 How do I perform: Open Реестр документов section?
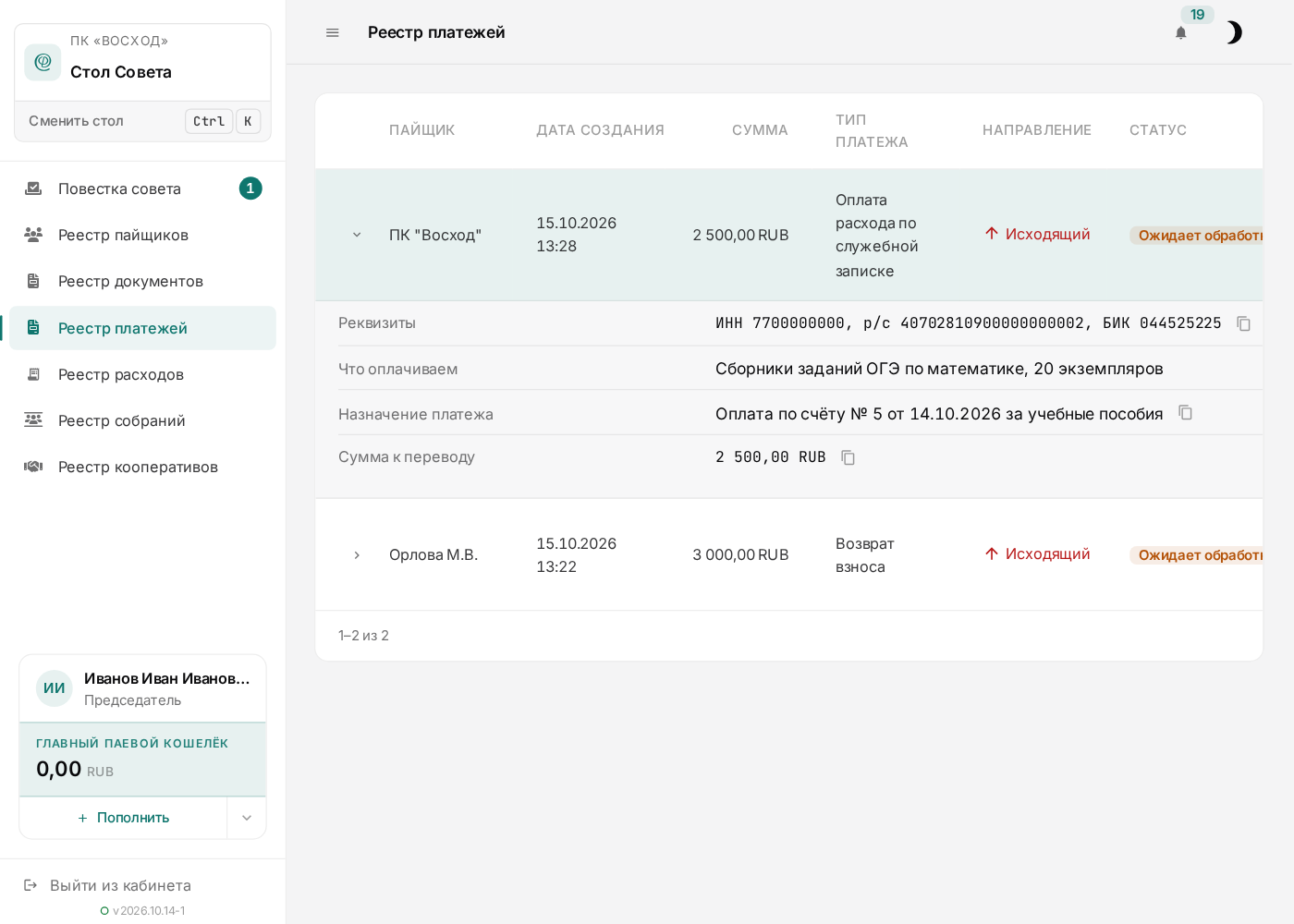point(142,281)
